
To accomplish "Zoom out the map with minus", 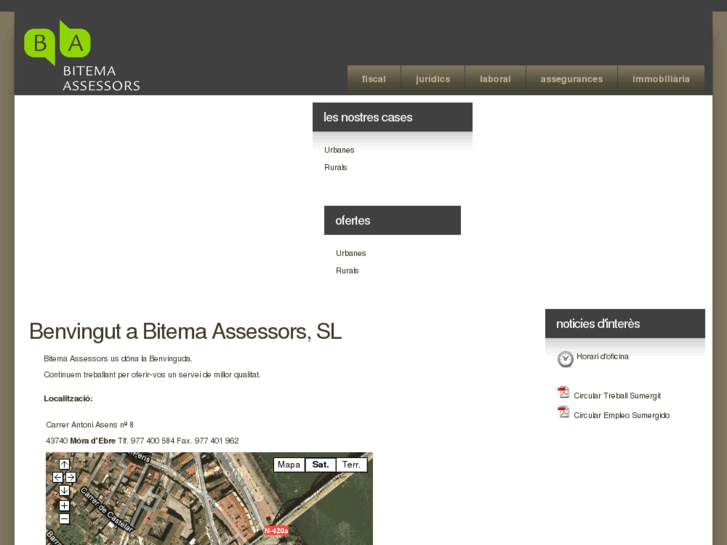I will 64,519.
